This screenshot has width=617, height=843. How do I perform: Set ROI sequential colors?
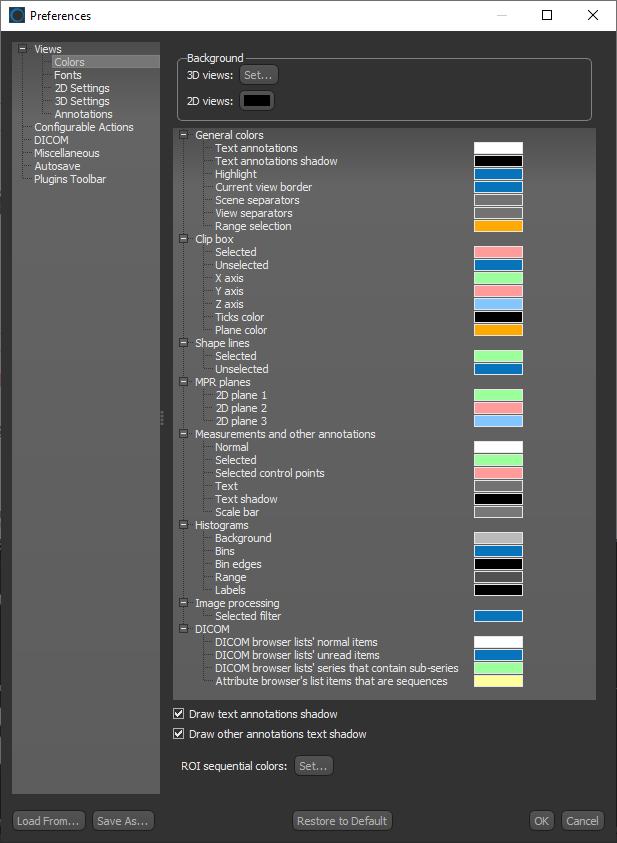tap(313, 766)
